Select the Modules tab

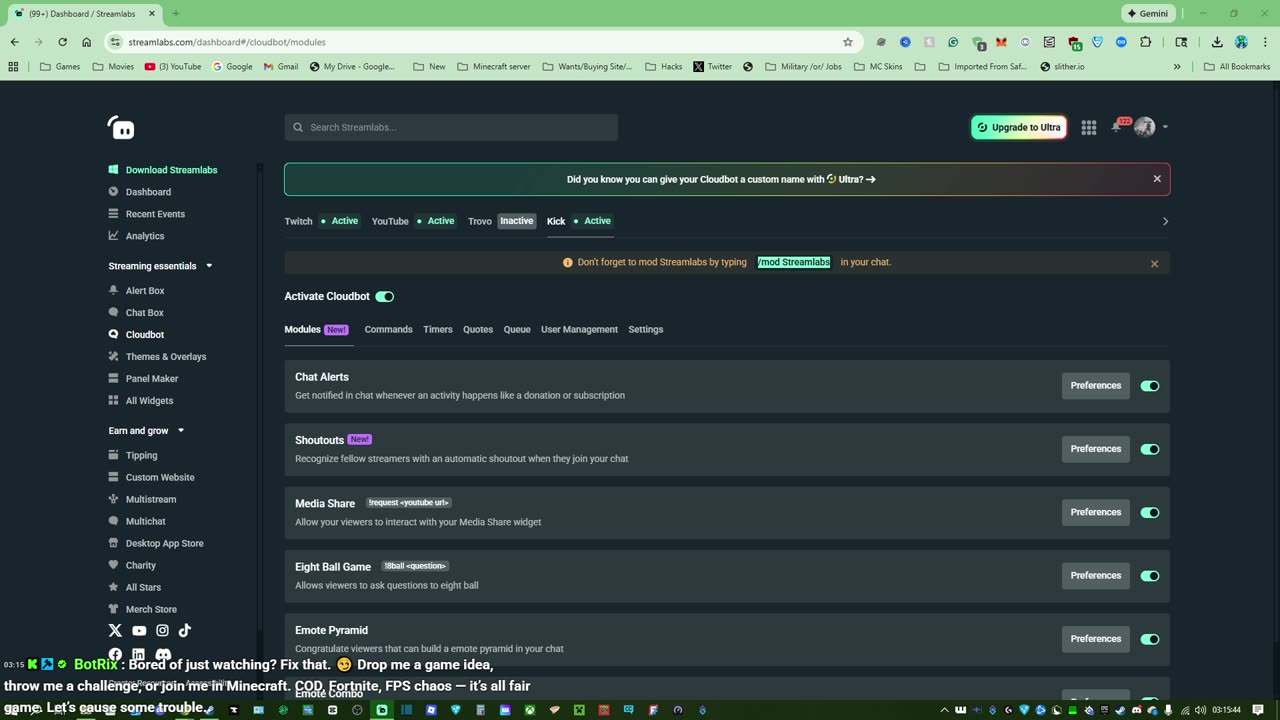point(316,330)
